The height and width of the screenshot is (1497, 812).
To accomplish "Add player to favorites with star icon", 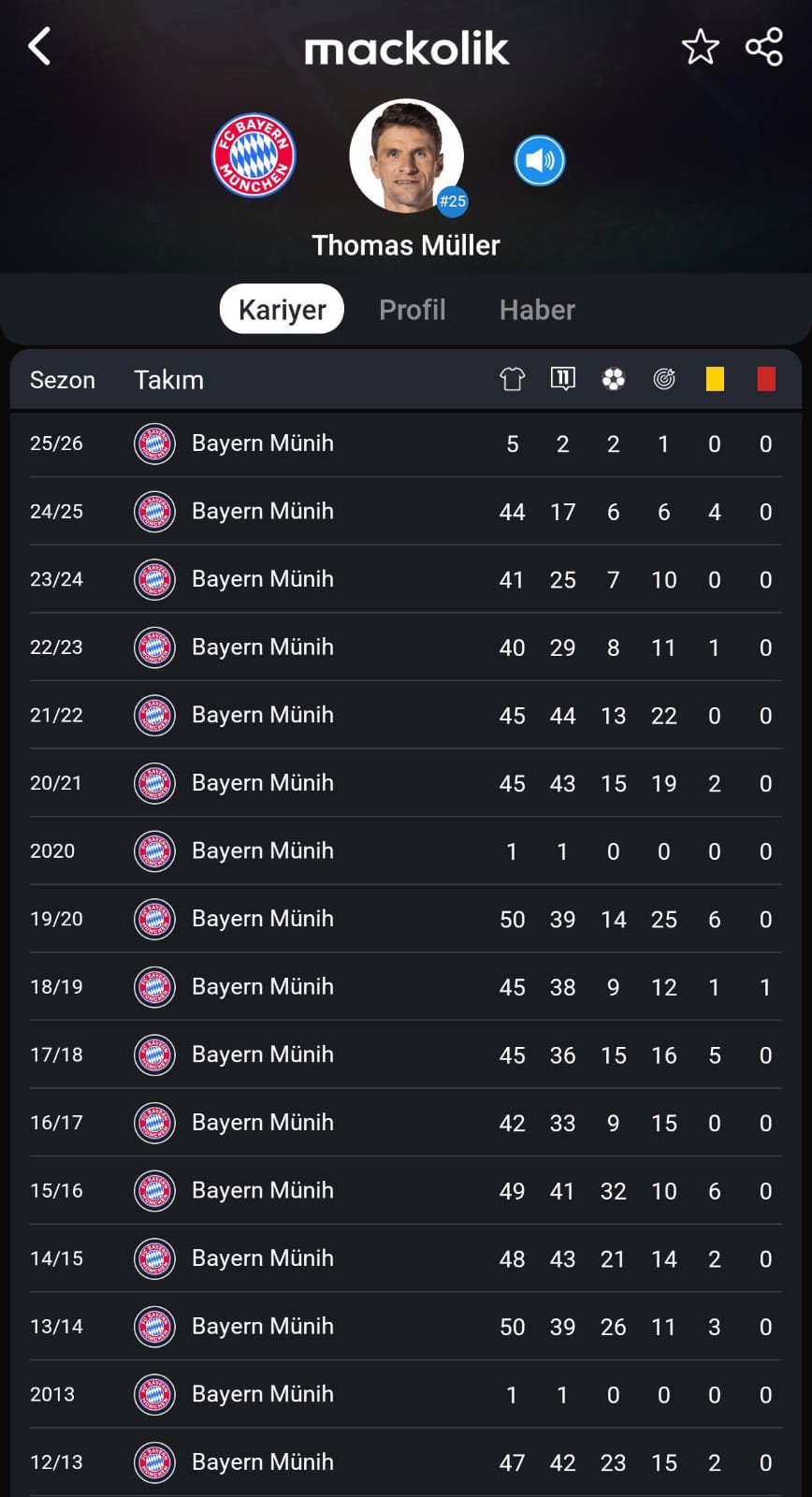I will [x=700, y=47].
